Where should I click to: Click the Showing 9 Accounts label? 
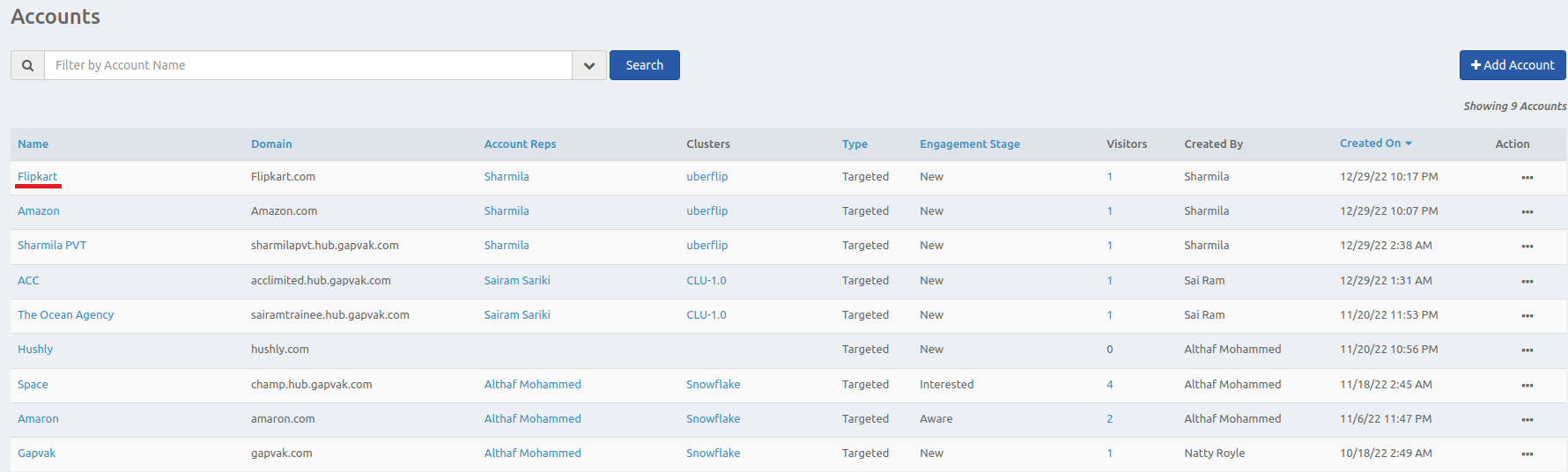1515,107
